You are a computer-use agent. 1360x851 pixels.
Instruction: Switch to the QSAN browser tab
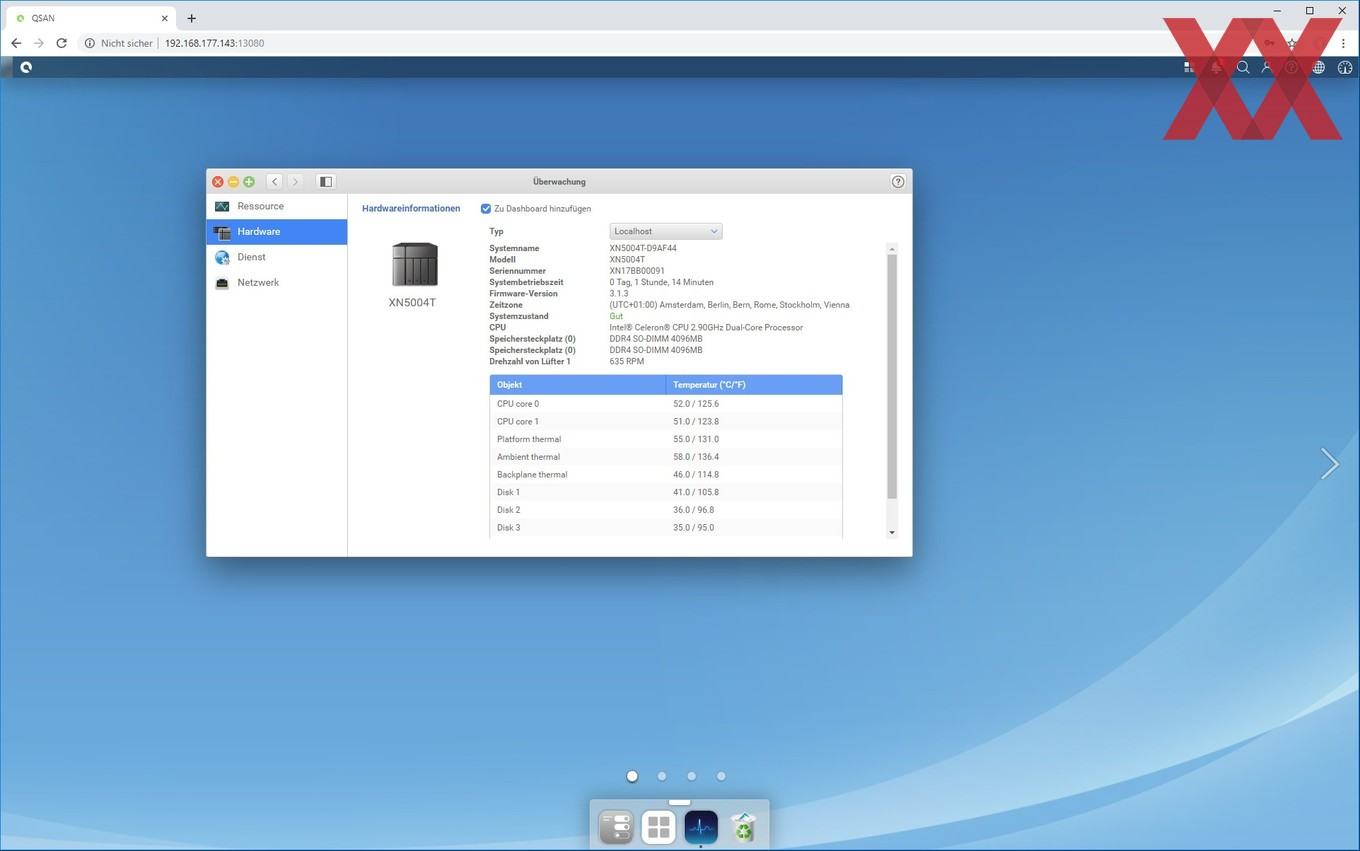click(90, 18)
